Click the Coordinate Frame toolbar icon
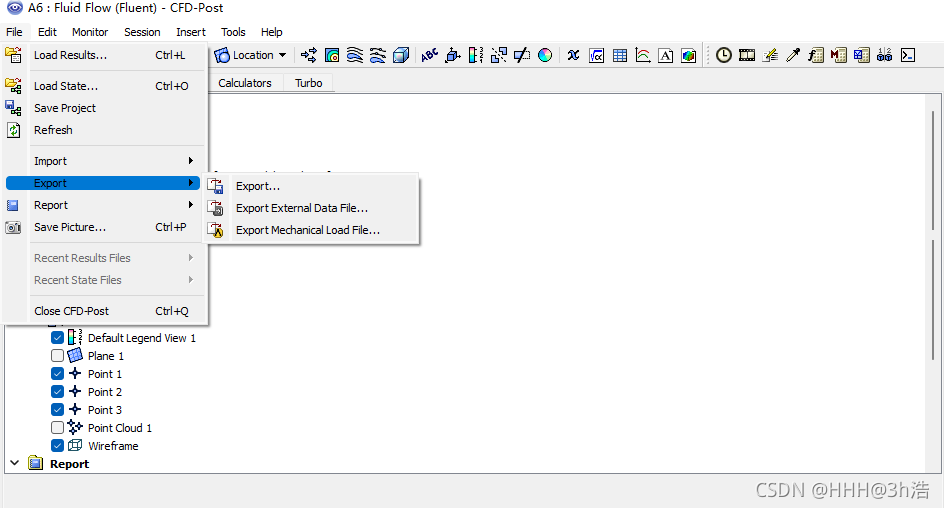The image size is (944, 508). point(453,55)
